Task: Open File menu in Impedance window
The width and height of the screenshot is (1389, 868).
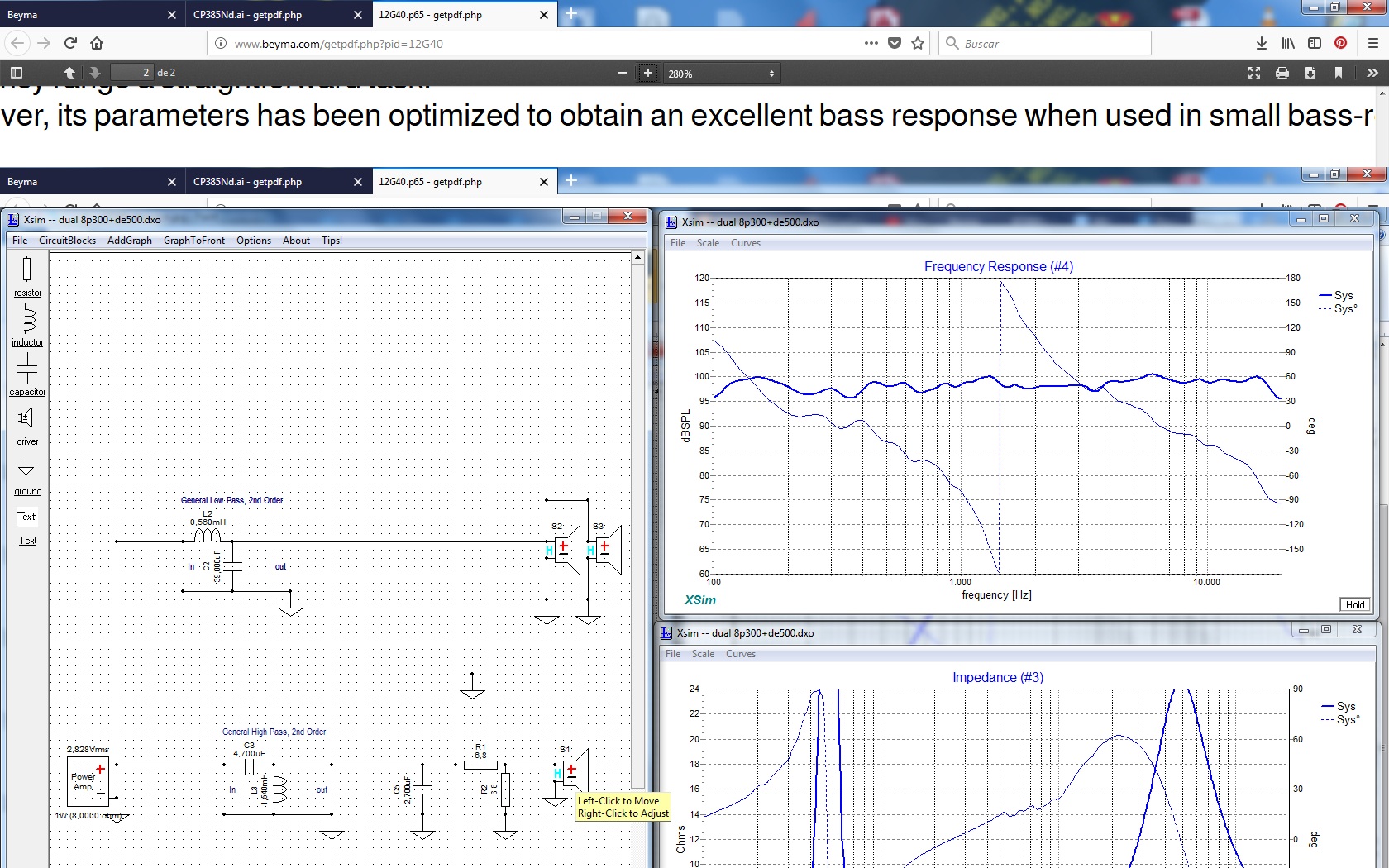Action: tap(673, 654)
